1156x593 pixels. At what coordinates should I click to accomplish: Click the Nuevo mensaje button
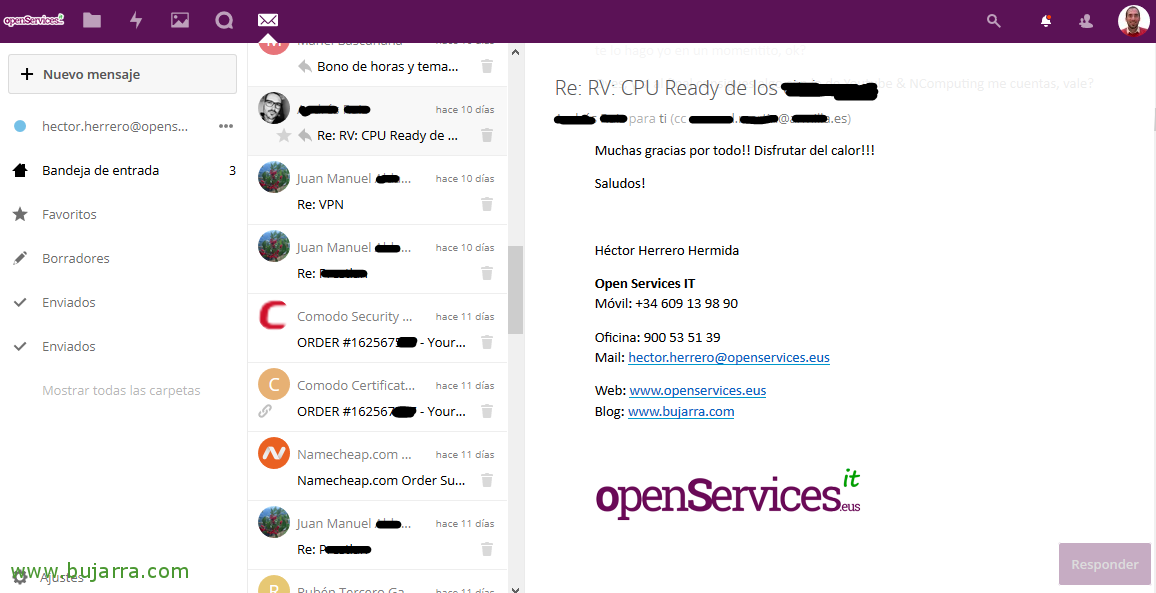(x=122, y=74)
